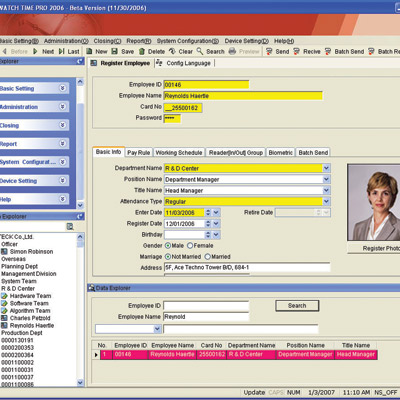Expand Administration sidebar section
Viewport: 400px width, 400px height.
click(62, 106)
